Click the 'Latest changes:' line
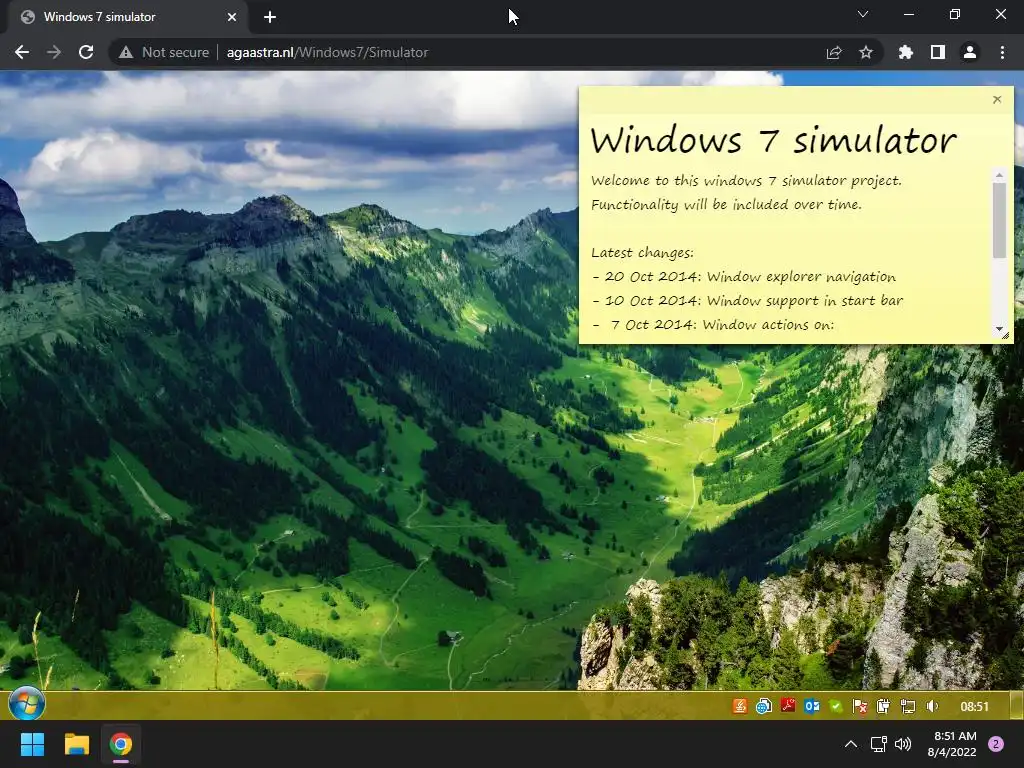The width and height of the screenshot is (1024, 768). [x=643, y=253]
